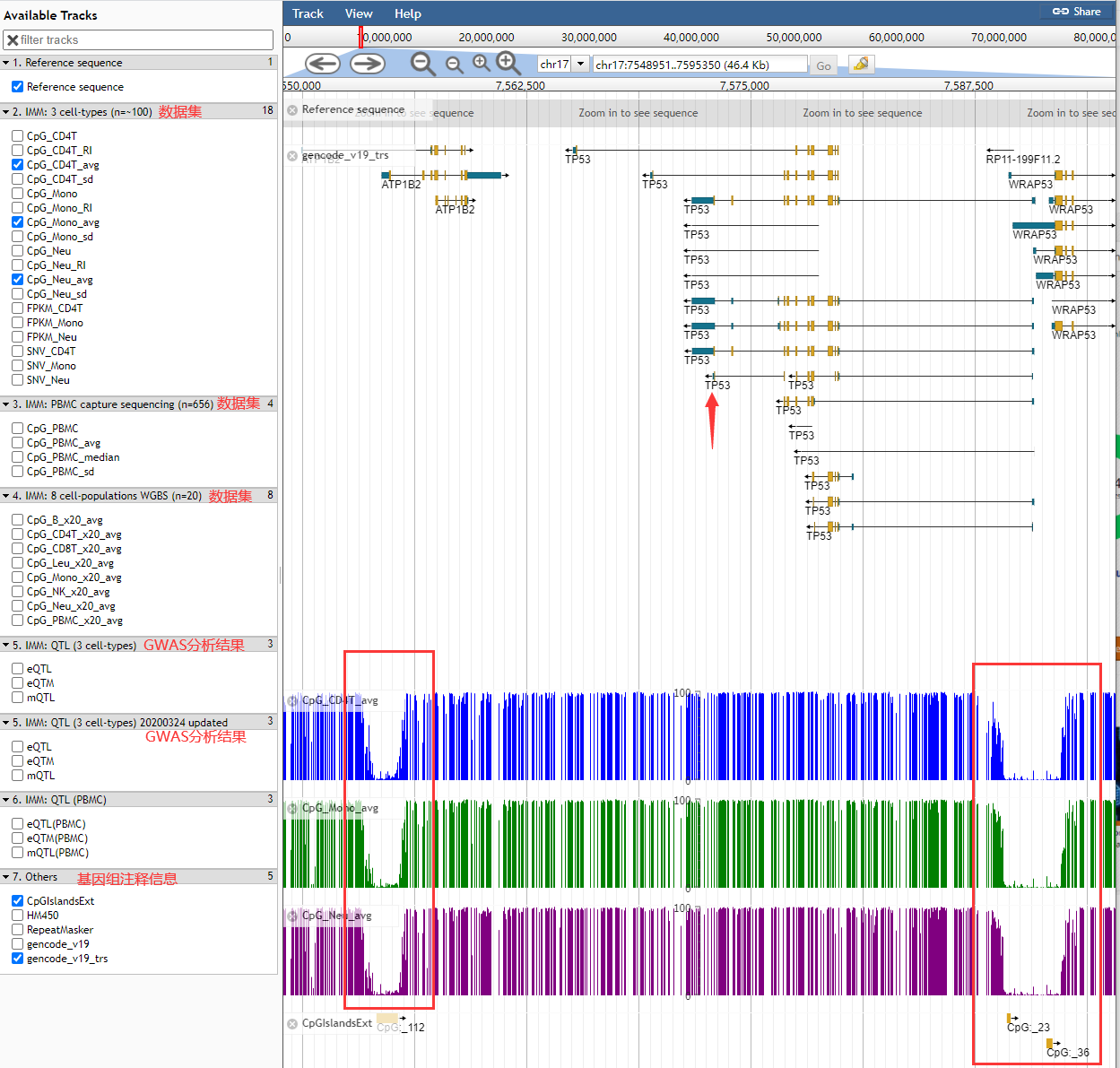The height and width of the screenshot is (1068, 1120).
Task: Check the SNV_Mono track checkbox
Action: point(17,366)
